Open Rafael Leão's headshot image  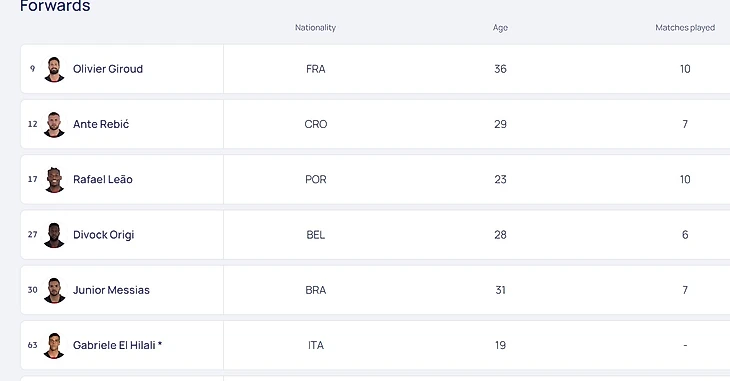coord(54,180)
